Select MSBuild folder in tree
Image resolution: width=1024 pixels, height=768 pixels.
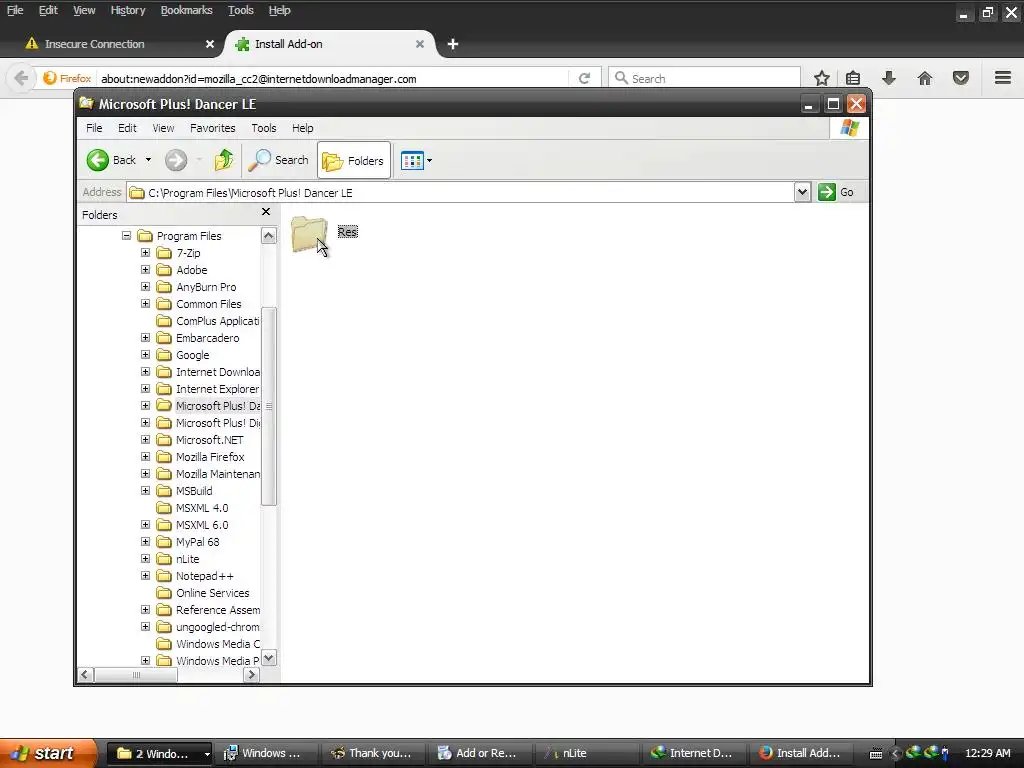pos(194,490)
